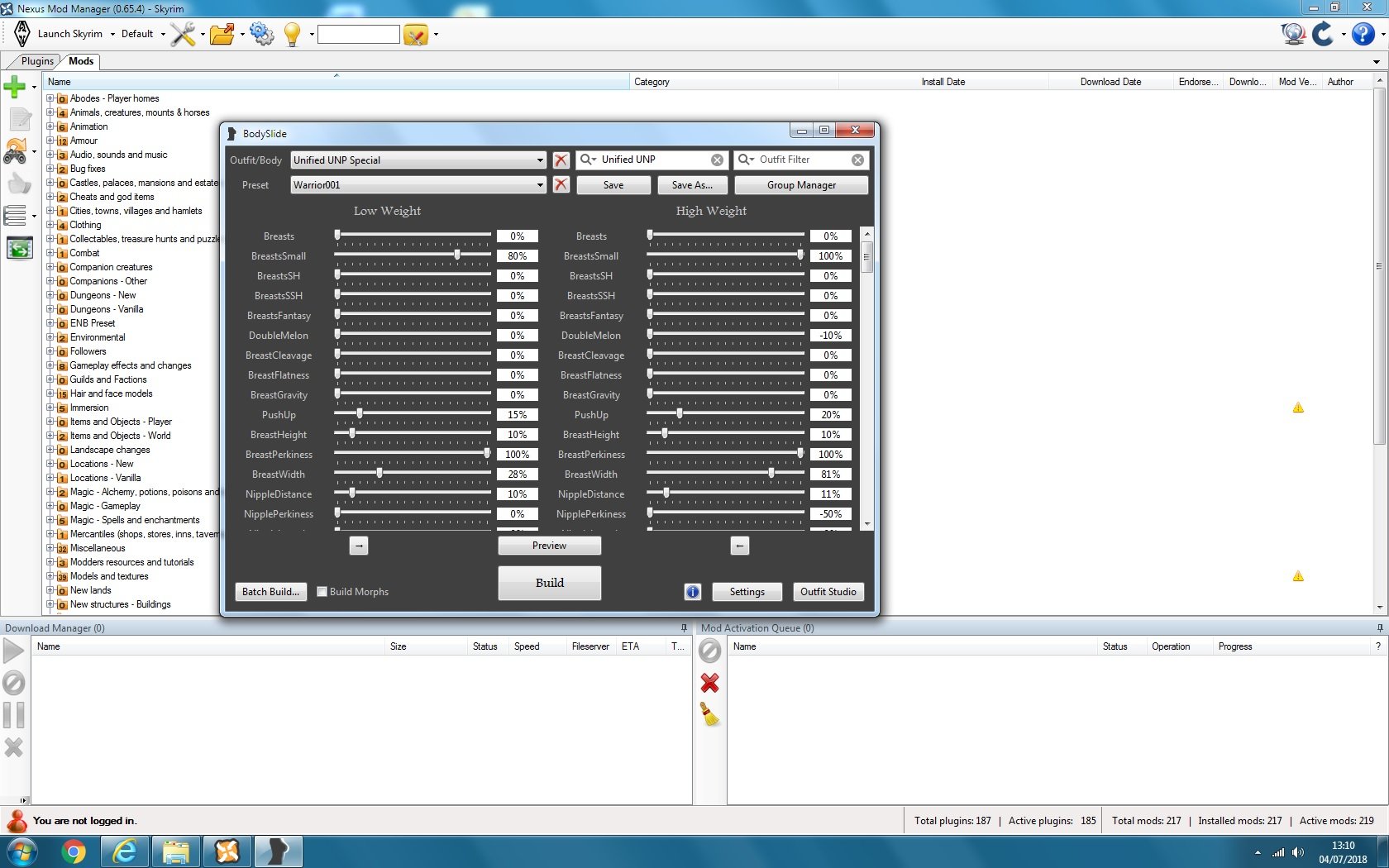
Task: Sort by Install Date column
Action: (x=943, y=82)
